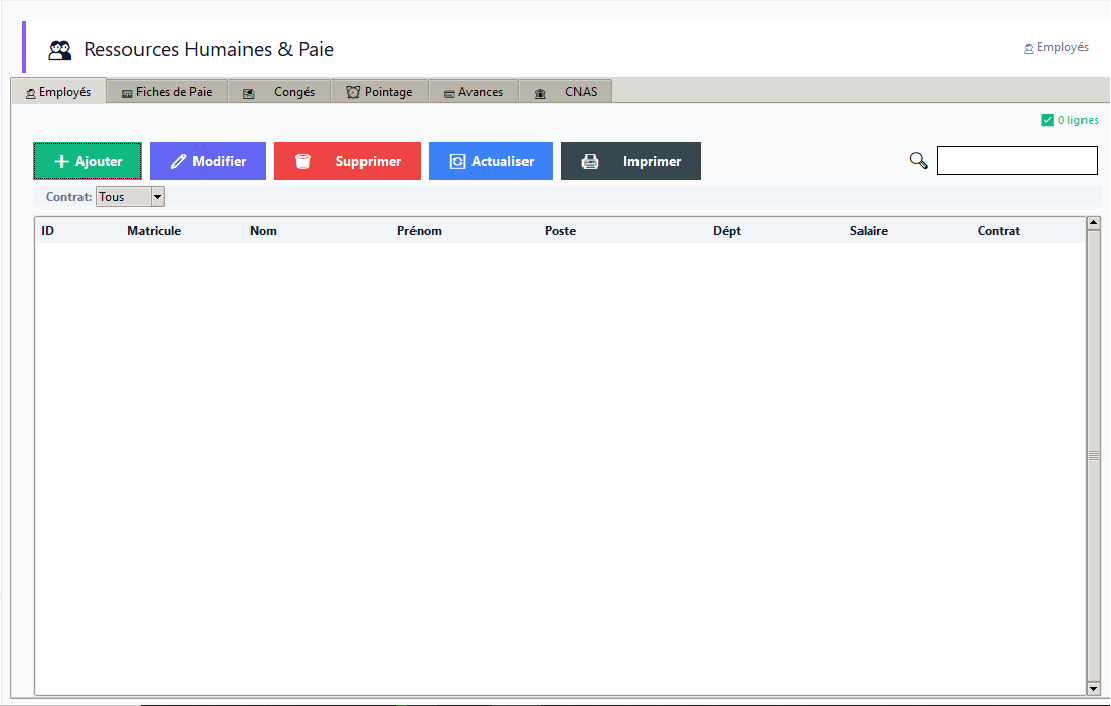Click the scrollbar down arrow in table
The width and height of the screenshot is (1111, 706).
1093,688
